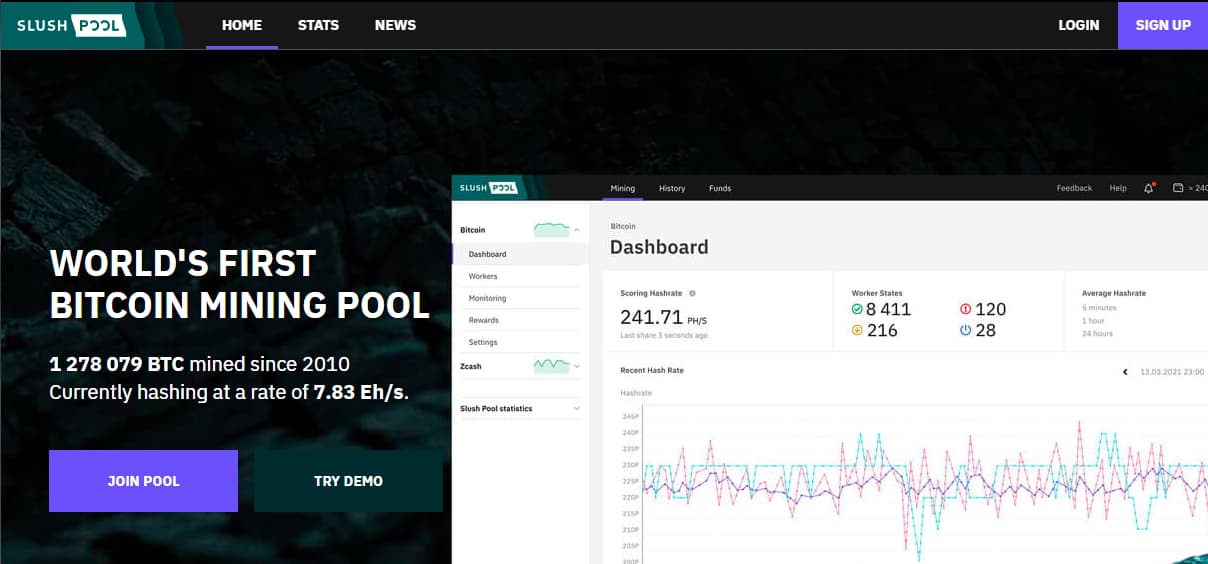This screenshot has width=1208, height=564.
Task: Click the Recent Hash Rate heading
Action: point(652,370)
